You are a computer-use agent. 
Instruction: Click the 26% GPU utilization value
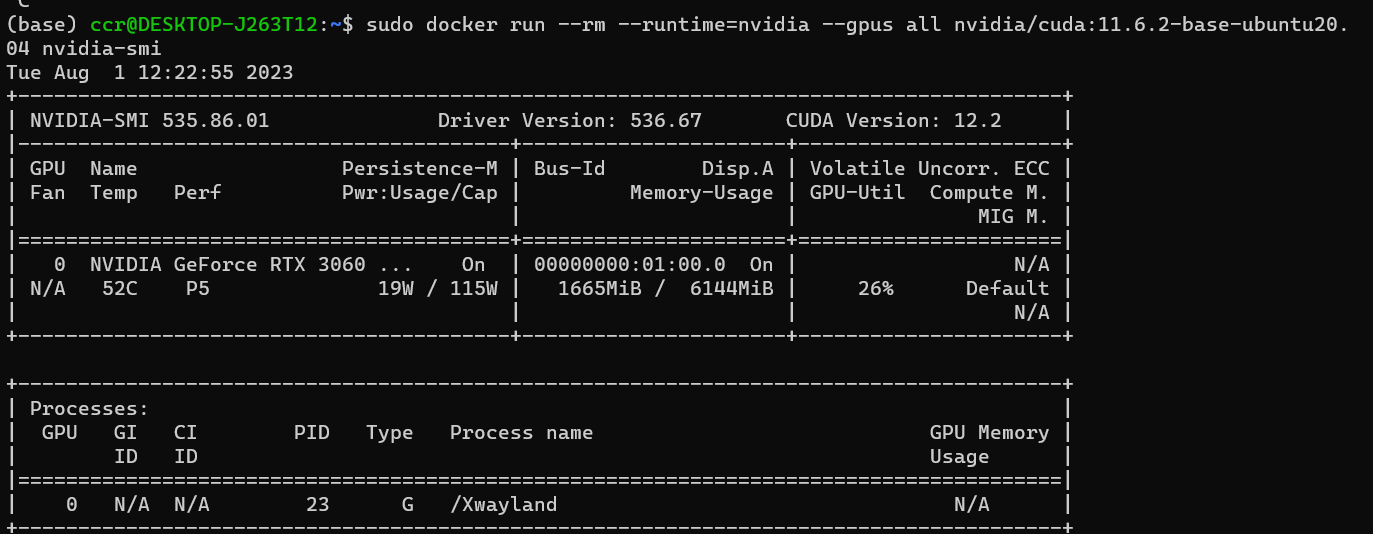(x=876, y=289)
